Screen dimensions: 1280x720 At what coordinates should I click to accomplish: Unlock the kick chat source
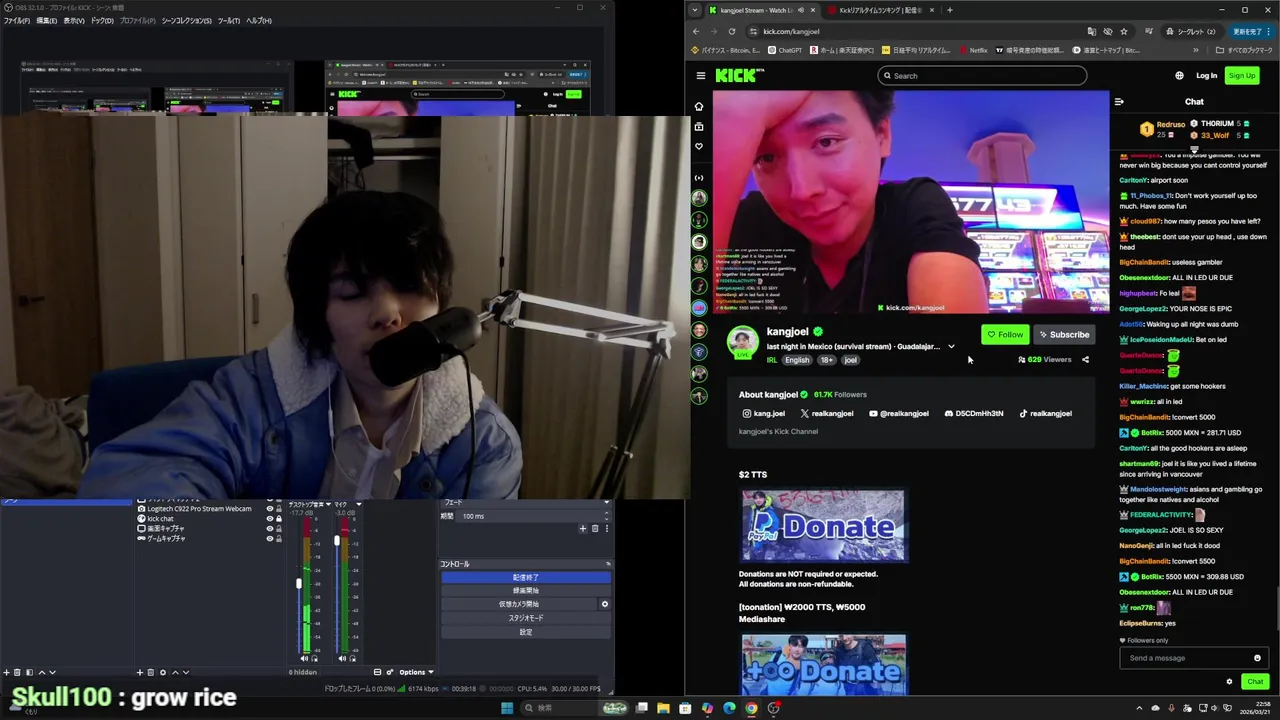pyautogui.click(x=279, y=518)
